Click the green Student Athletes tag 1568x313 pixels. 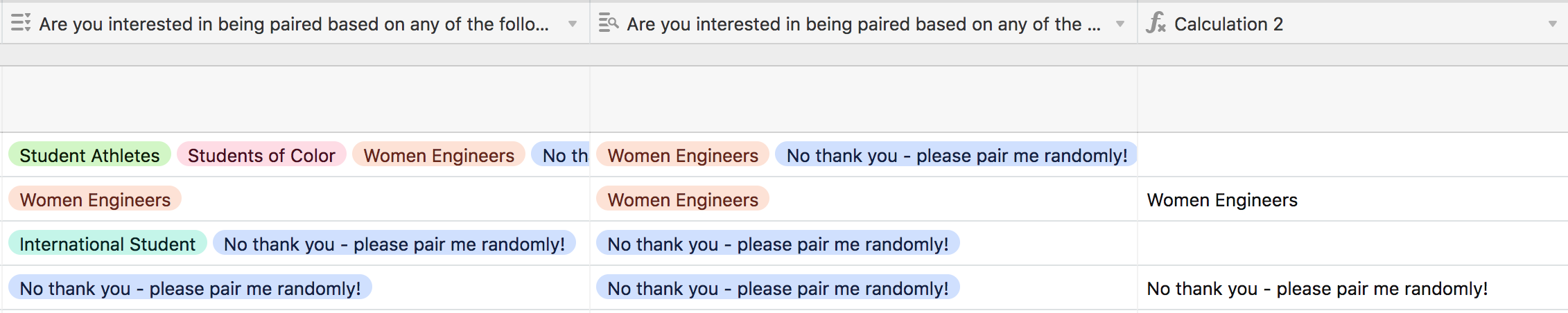(89, 155)
